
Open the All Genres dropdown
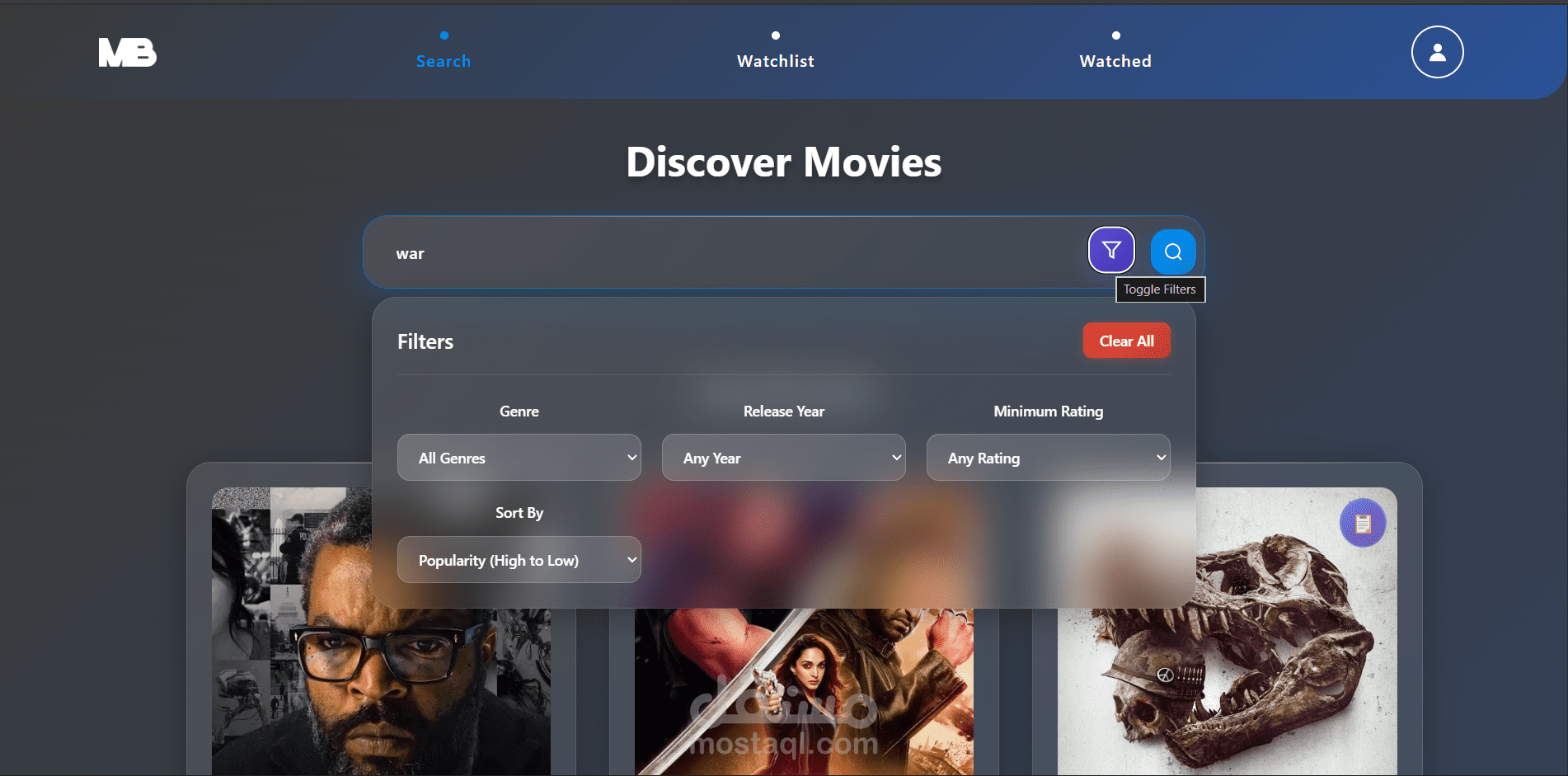coord(519,457)
